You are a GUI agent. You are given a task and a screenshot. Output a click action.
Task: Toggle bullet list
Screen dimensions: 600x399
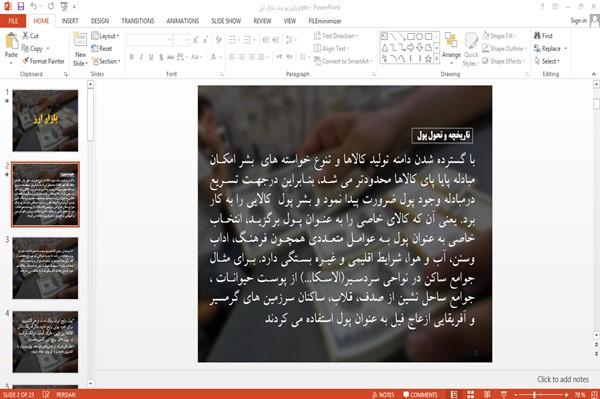click(232, 40)
